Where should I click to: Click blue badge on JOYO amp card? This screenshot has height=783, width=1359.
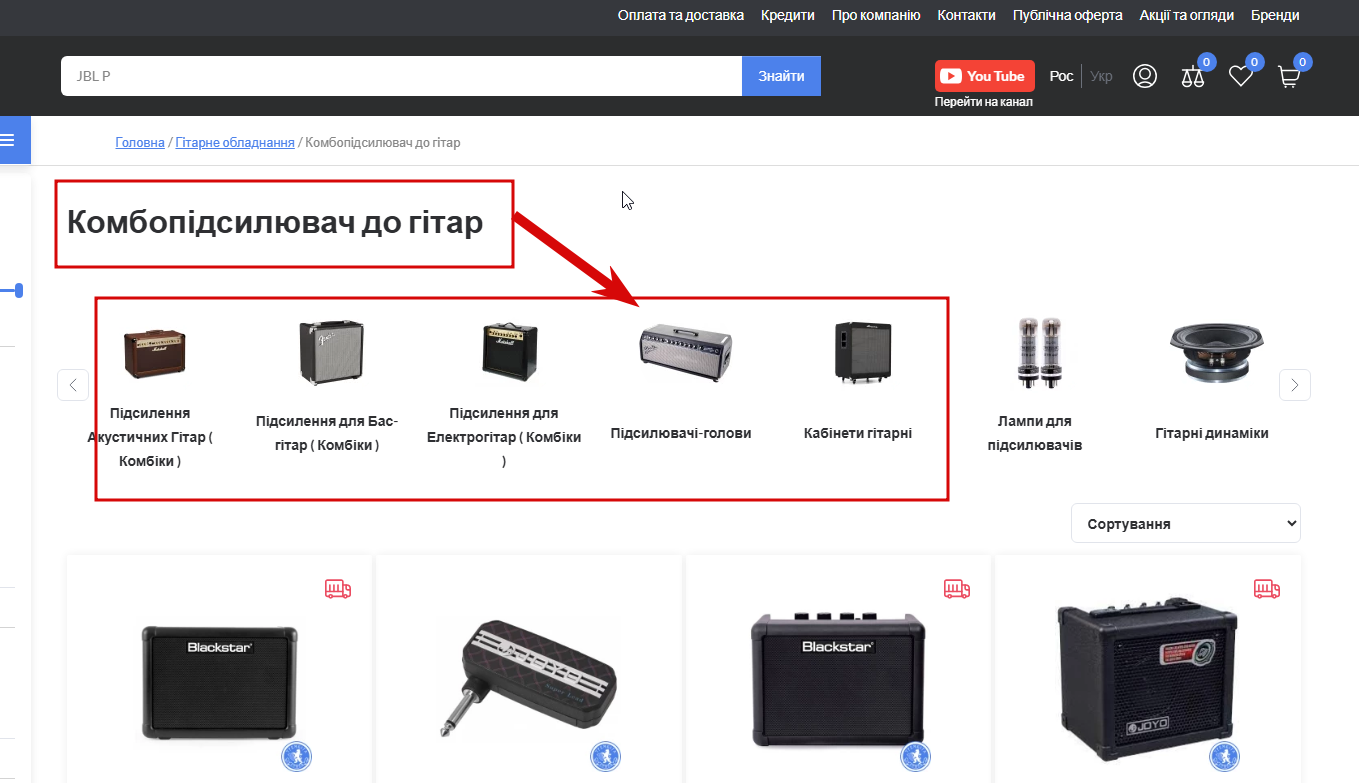(x=1225, y=757)
